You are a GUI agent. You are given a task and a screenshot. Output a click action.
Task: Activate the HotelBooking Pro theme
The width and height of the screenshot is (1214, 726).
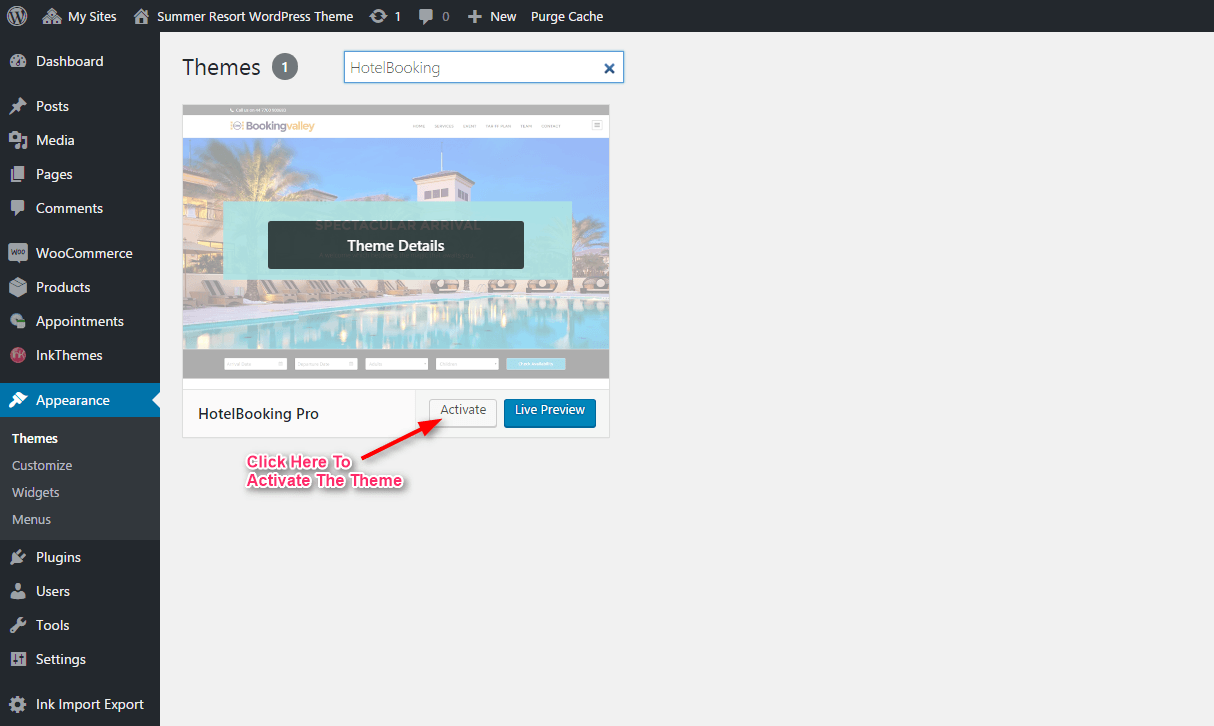point(463,412)
